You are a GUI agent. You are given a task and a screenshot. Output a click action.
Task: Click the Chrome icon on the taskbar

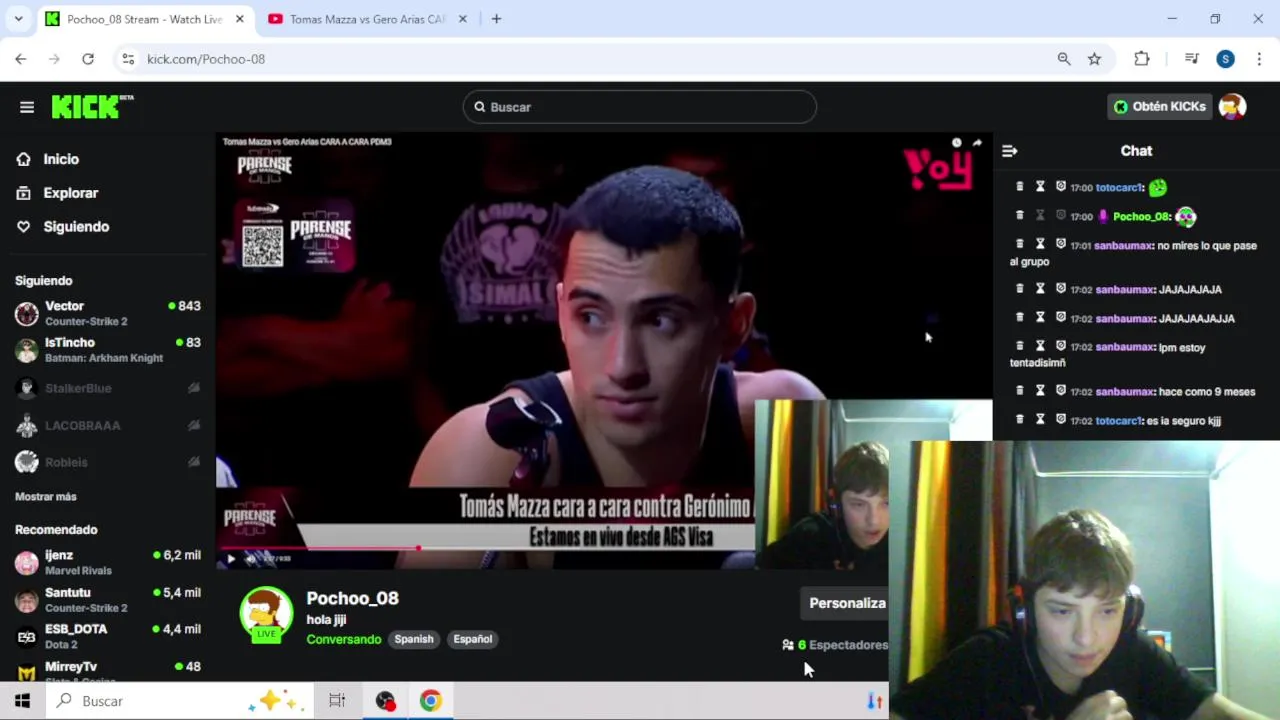[430, 701]
